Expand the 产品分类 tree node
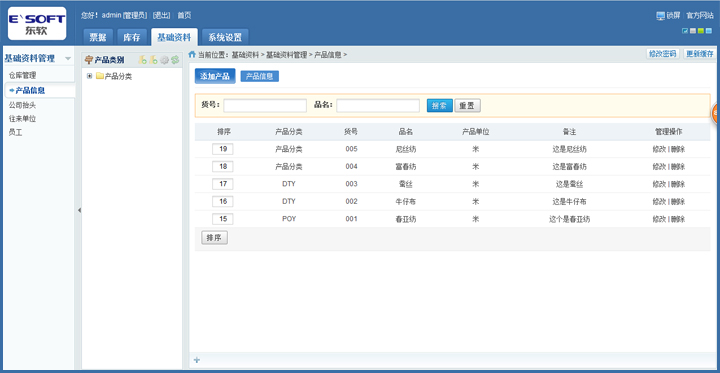The height and width of the screenshot is (373, 720). tap(90, 76)
